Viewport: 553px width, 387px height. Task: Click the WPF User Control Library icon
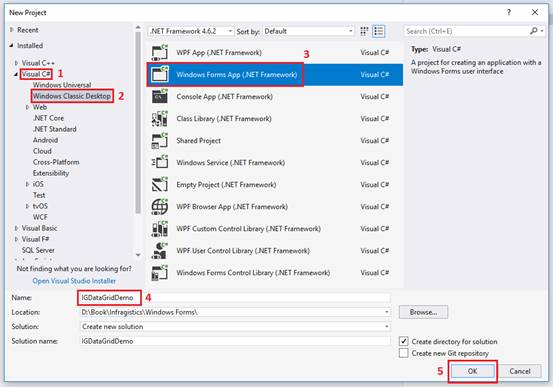pyautogui.click(x=160, y=251)
